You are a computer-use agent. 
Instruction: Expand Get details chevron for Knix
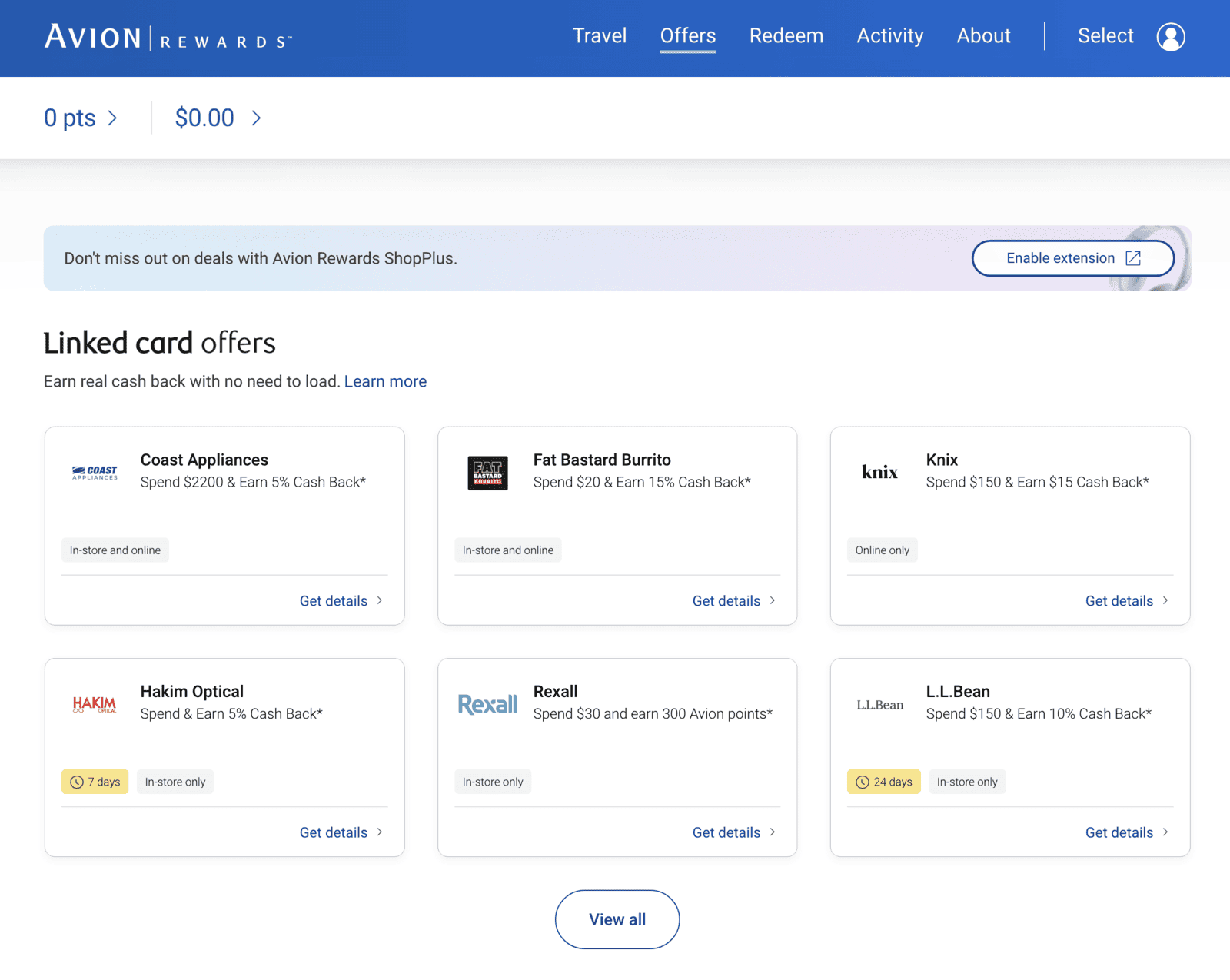pos(1166,601)
